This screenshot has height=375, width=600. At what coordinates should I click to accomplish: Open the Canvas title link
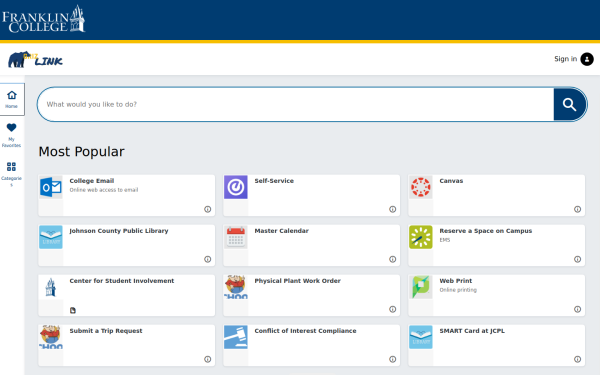click(451, 181)
